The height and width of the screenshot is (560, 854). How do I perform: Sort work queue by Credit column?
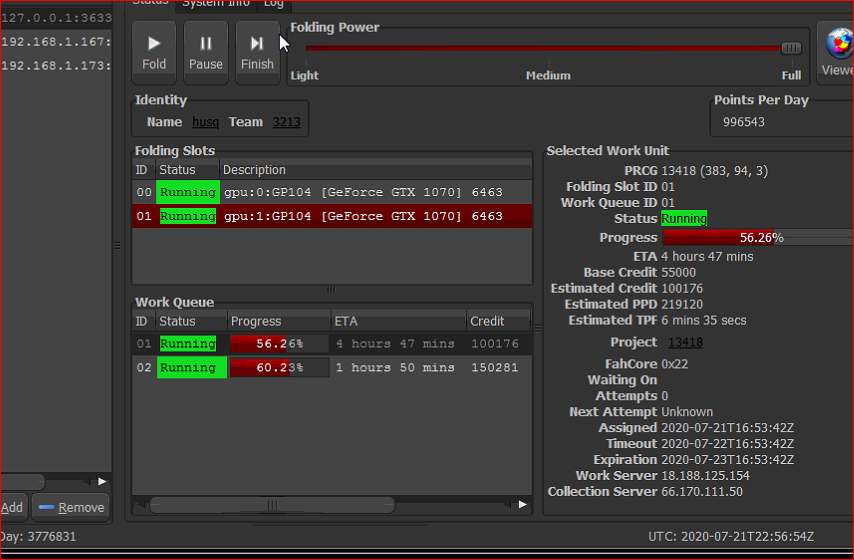[498, 321]
